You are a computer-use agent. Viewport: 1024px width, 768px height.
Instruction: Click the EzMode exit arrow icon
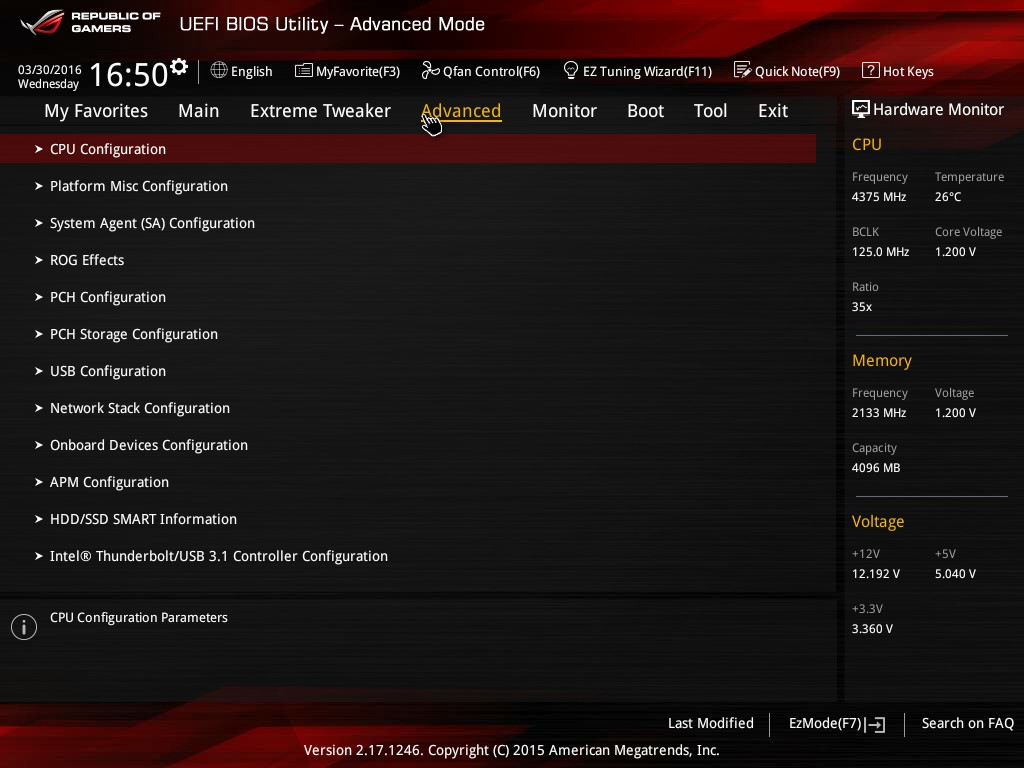pos(875,724)
